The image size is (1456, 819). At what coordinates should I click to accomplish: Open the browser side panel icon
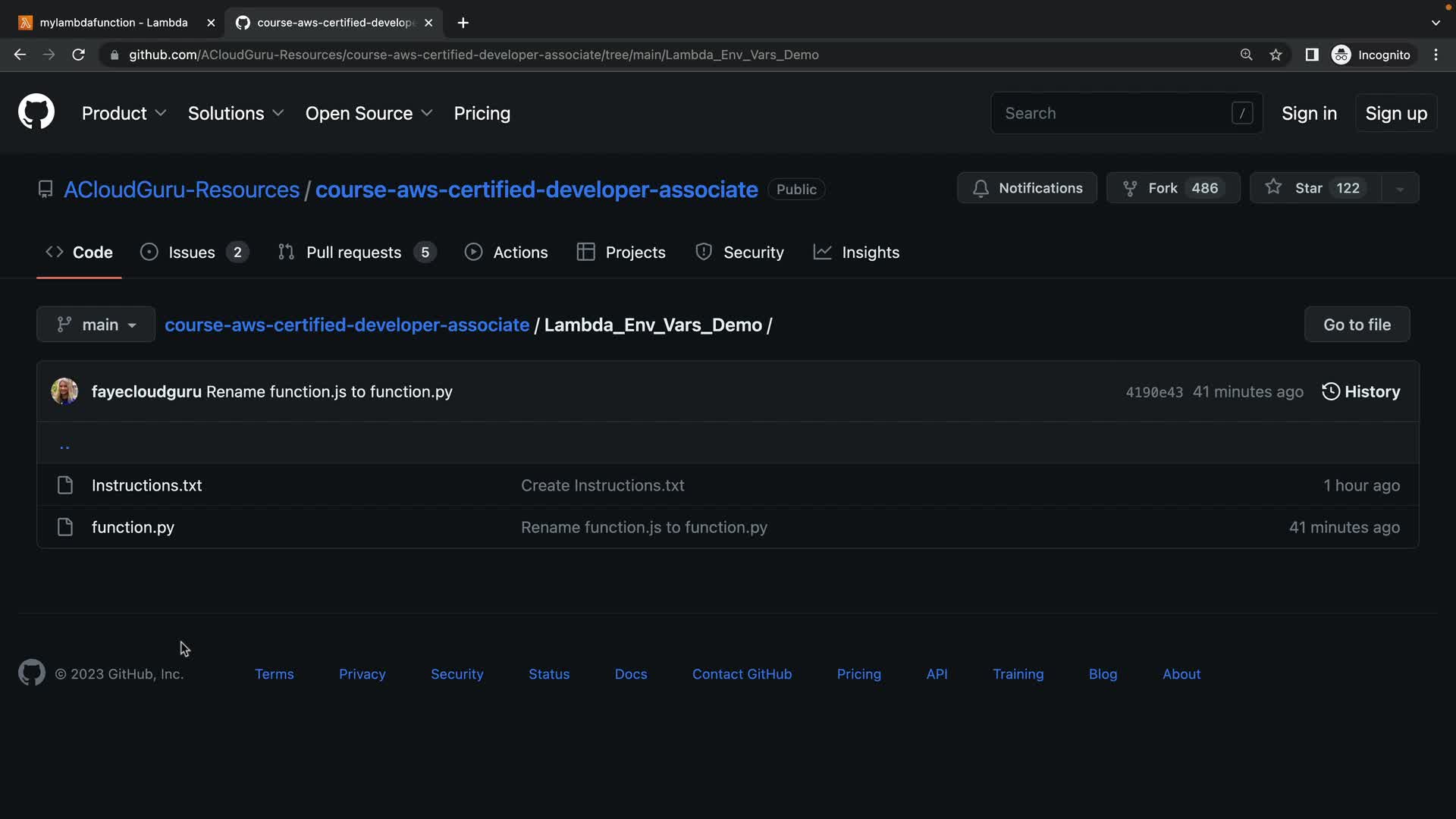pos(1311,55)
